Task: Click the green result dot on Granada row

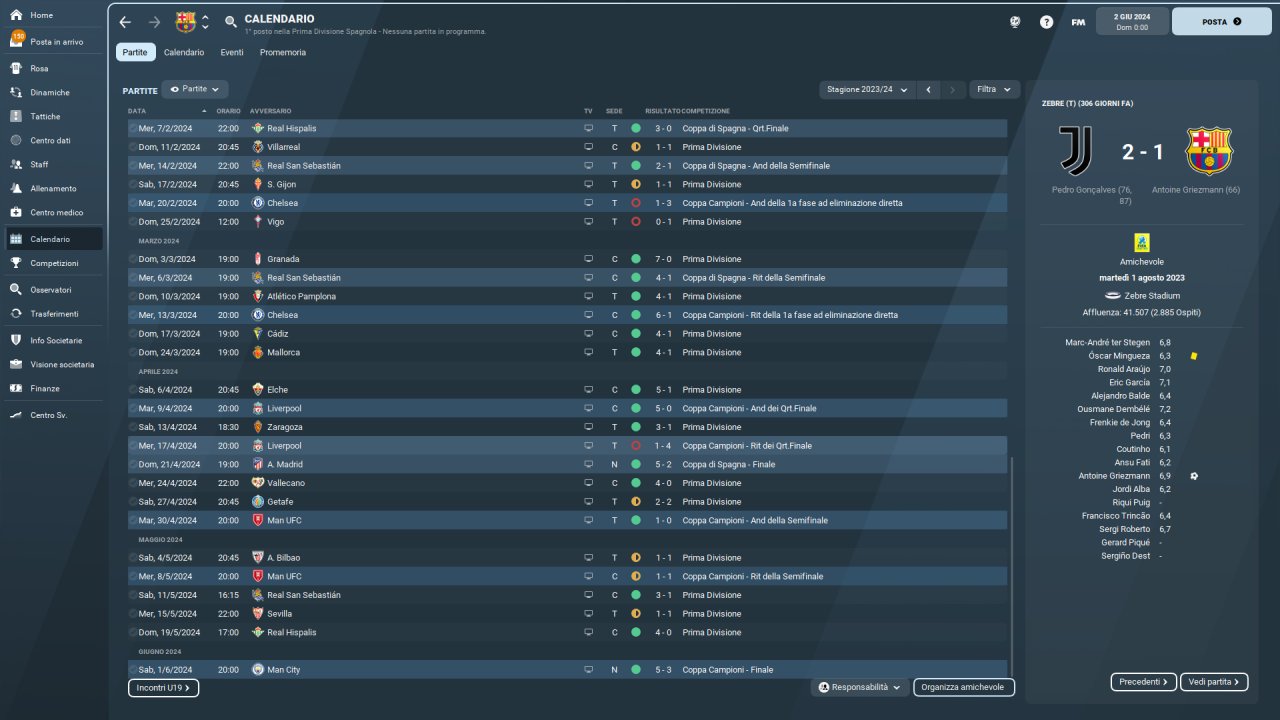Action: pos(635,259)
